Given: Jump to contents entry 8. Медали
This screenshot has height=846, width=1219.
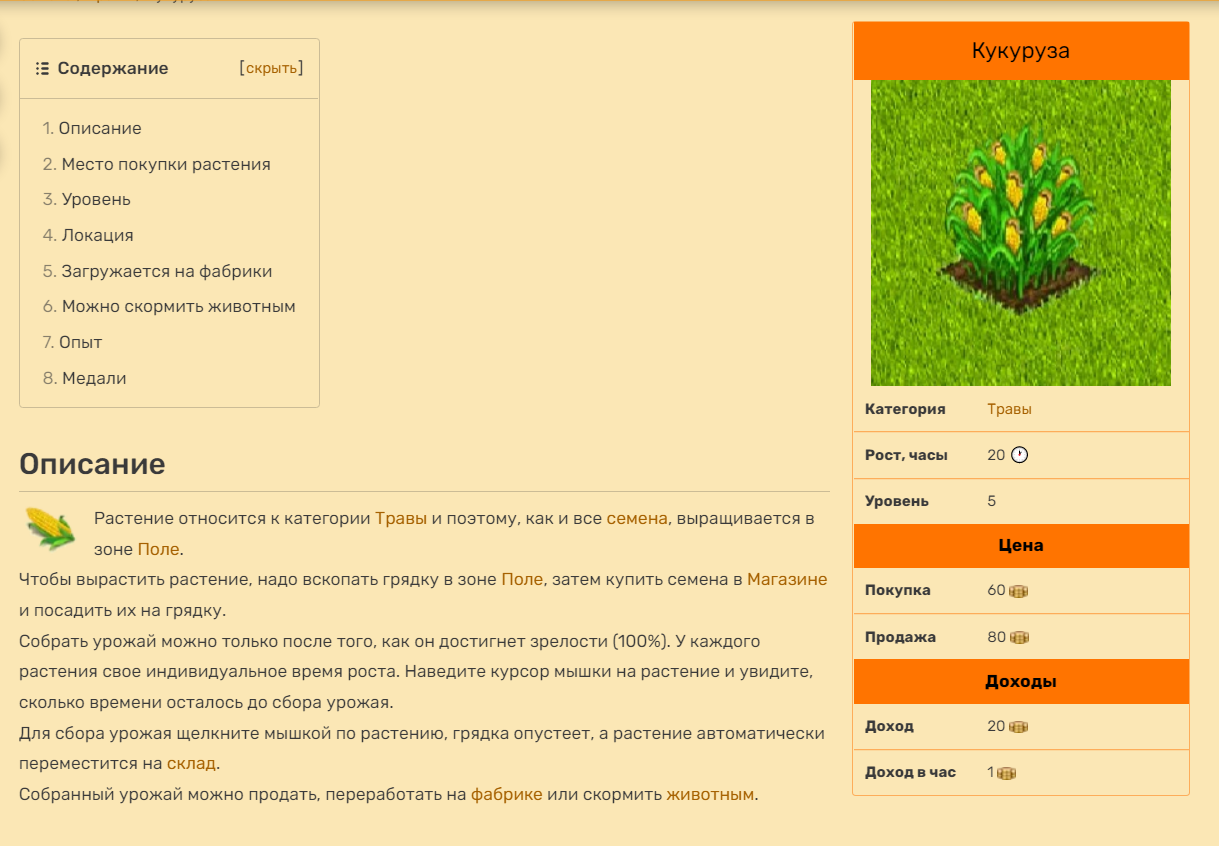Looking at the screenshot, I should pos(85,378).
